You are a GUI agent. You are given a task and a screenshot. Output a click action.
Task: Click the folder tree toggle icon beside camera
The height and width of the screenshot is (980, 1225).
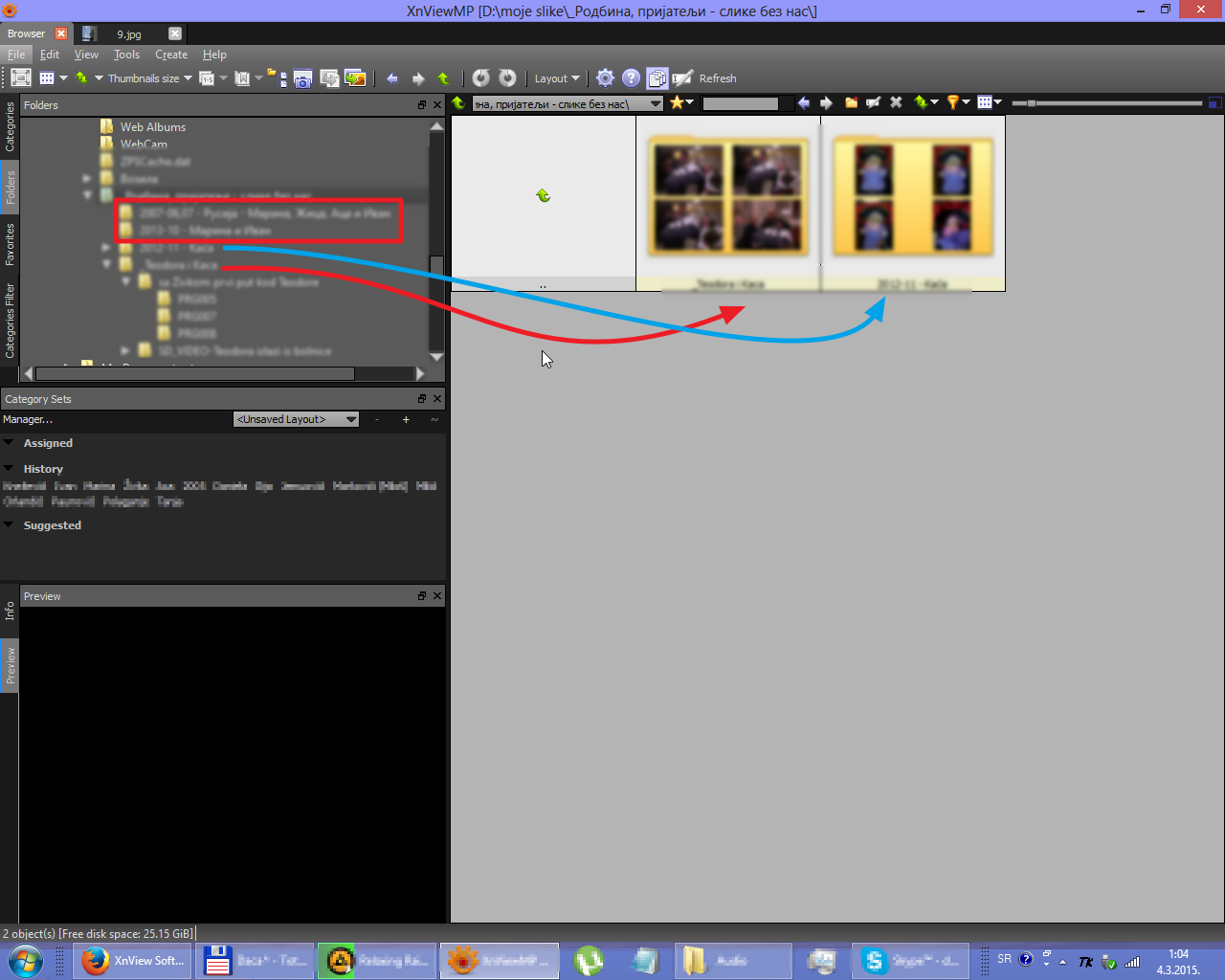click(276, 78)
